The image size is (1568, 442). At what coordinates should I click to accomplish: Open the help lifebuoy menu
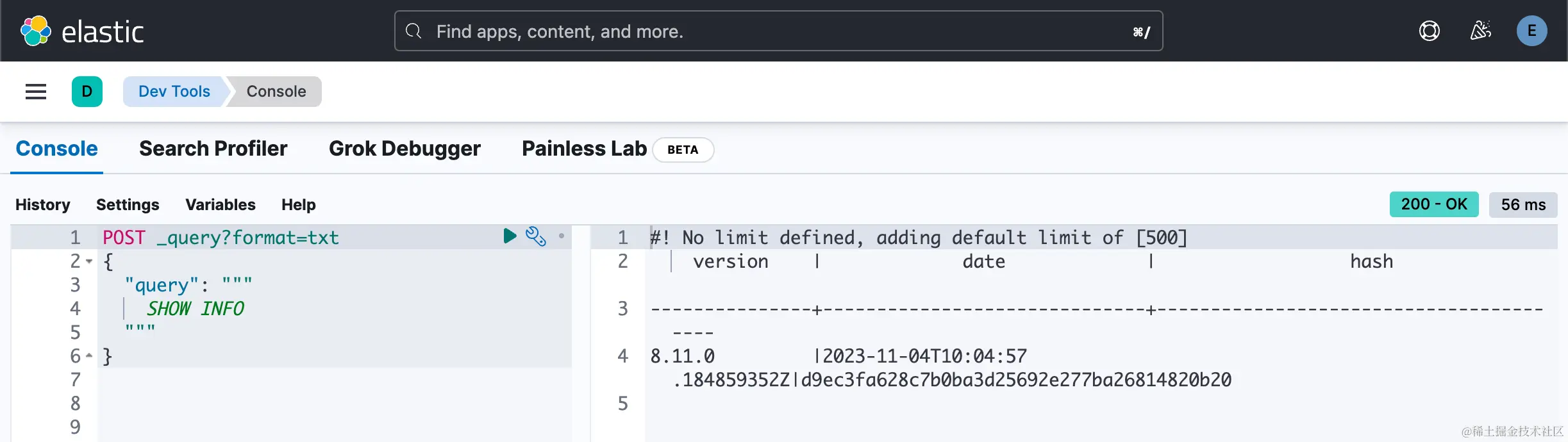coord(1429,31)
